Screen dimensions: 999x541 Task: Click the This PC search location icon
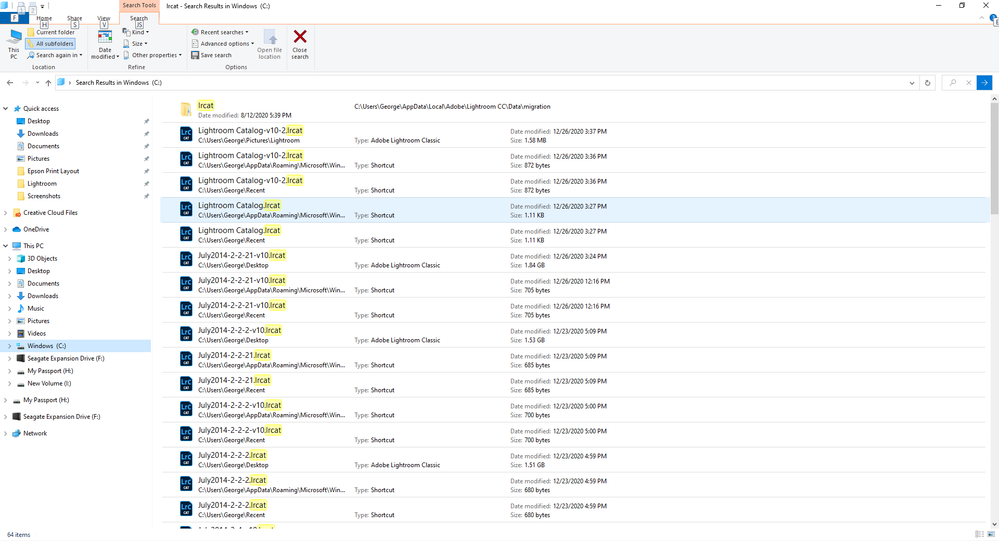pos(13,38)
